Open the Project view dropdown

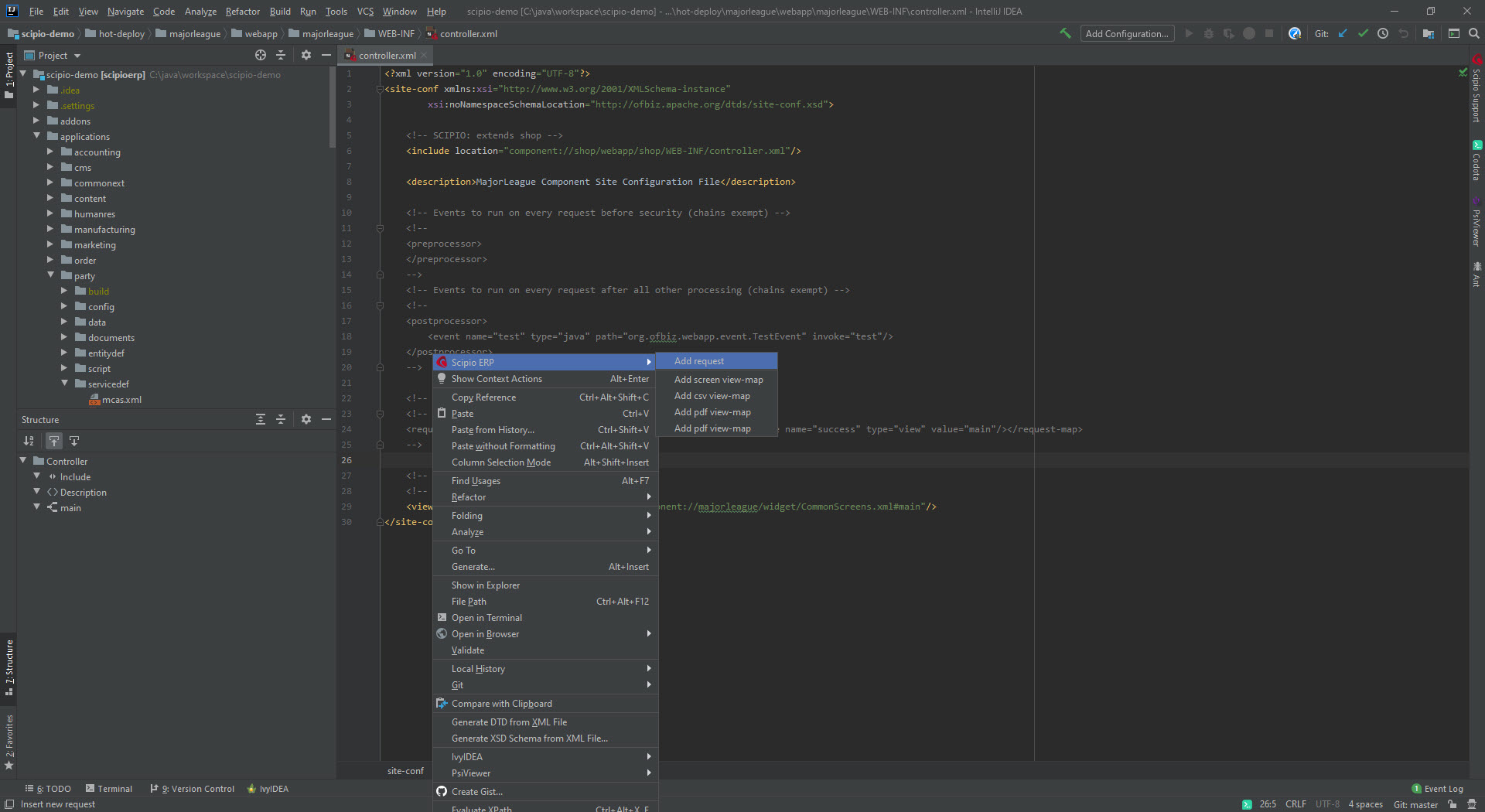pyautogui.click(x=77, y=56)
